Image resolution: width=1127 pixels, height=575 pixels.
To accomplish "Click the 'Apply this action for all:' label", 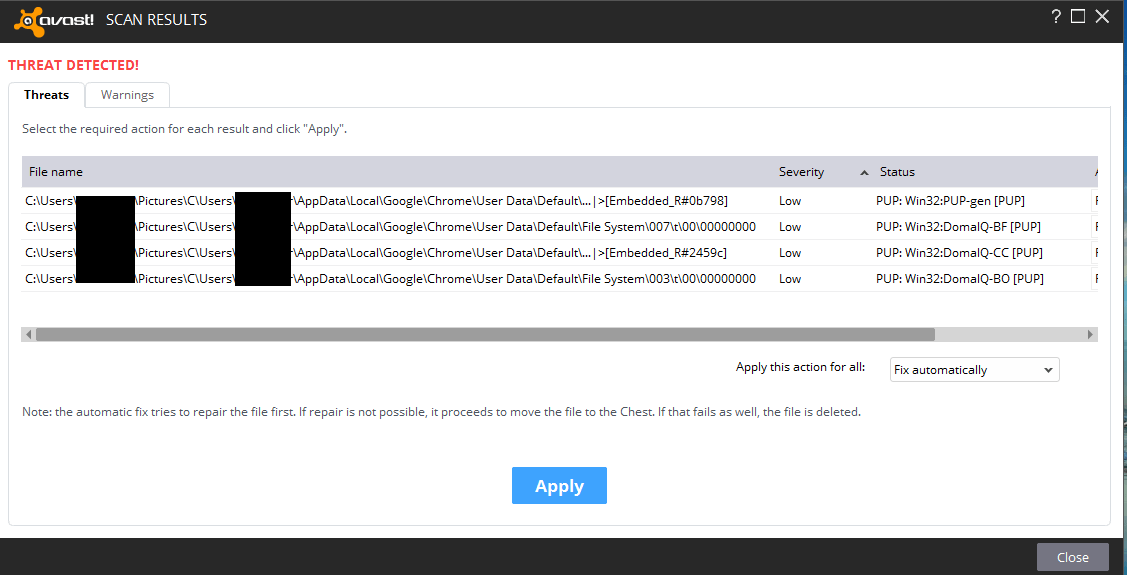I will (800, 367).
